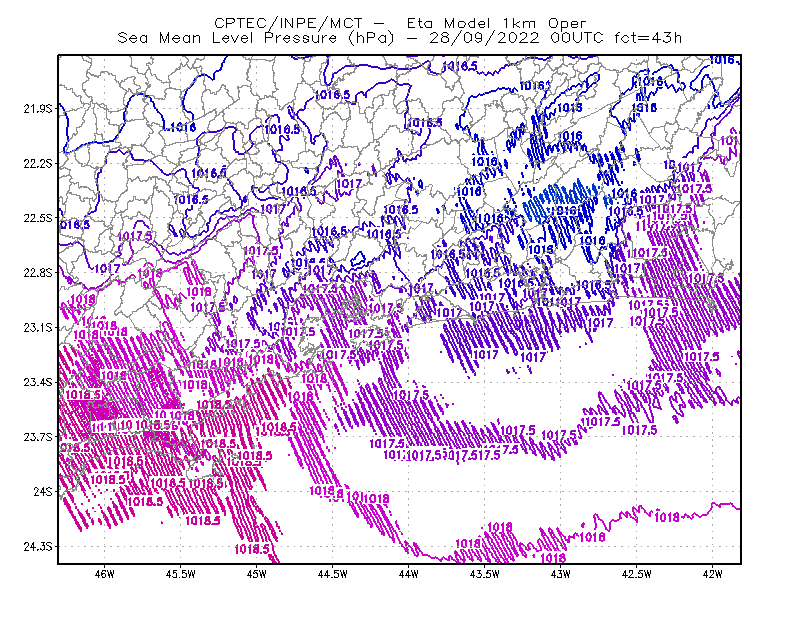This screenshot has height=618, width=800.
Task: Click the 46W longitude axis label
Action: coord(105,574)
